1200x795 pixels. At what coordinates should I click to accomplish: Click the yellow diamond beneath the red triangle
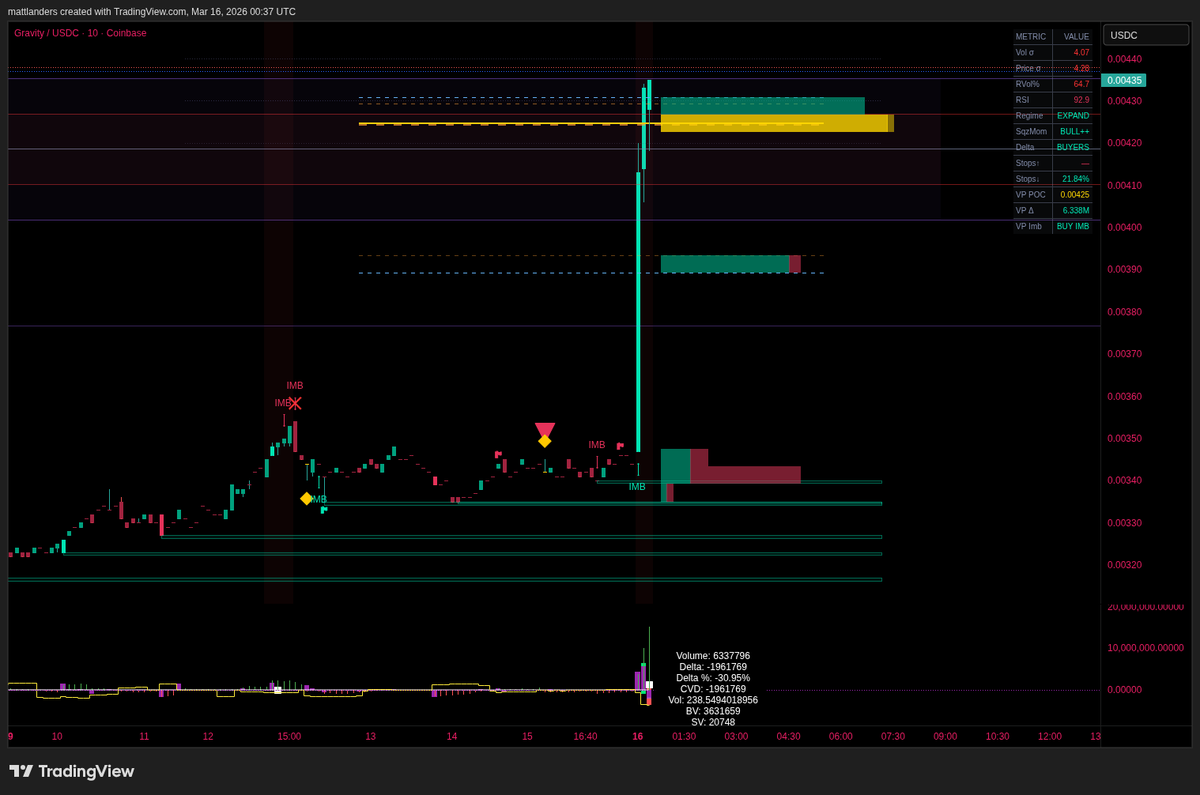(x=545, y=441)
